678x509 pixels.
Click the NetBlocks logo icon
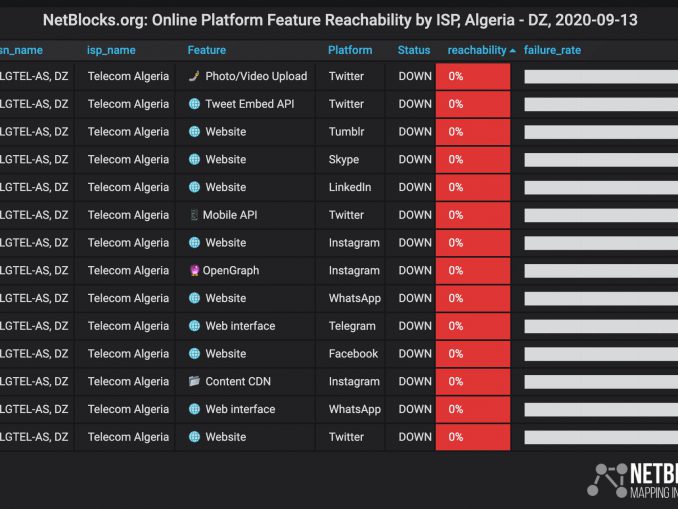coord(607,480)
